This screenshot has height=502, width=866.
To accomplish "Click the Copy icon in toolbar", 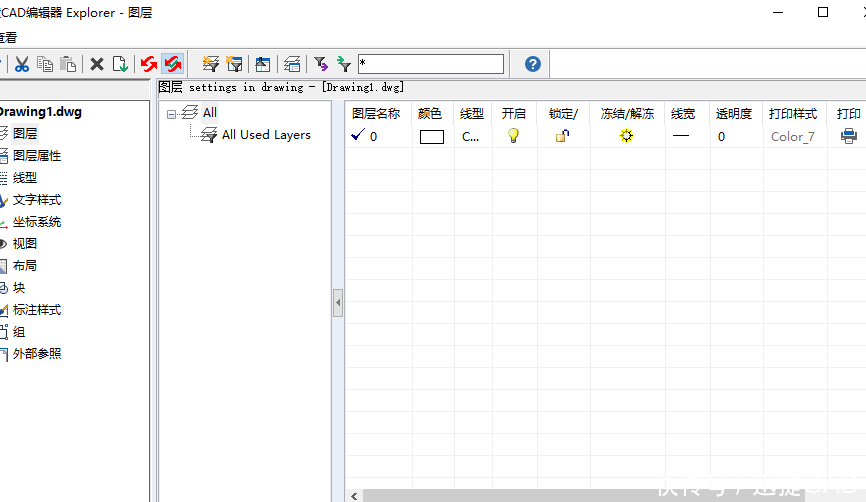I will click(x=45, y=64).
